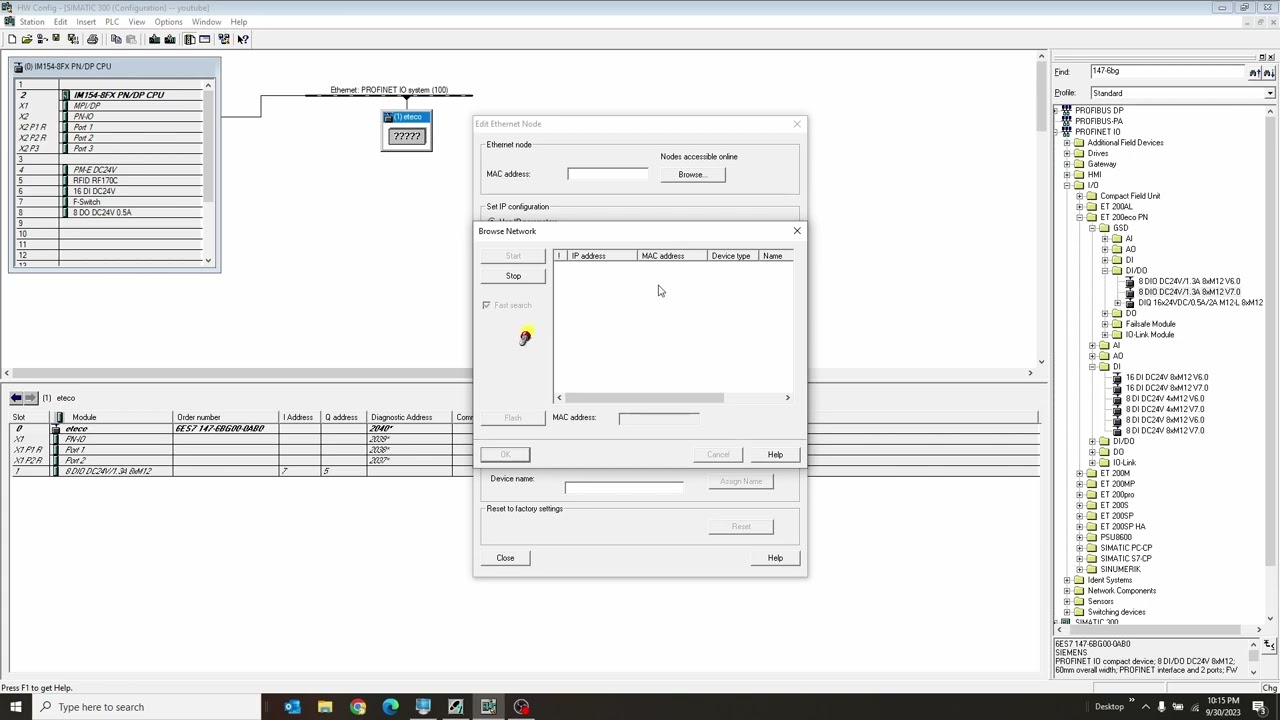Screen dimensions: 1280x720
Task: Click Help in the Edit Ethernet Node dialog
Action: click(775, 558)
